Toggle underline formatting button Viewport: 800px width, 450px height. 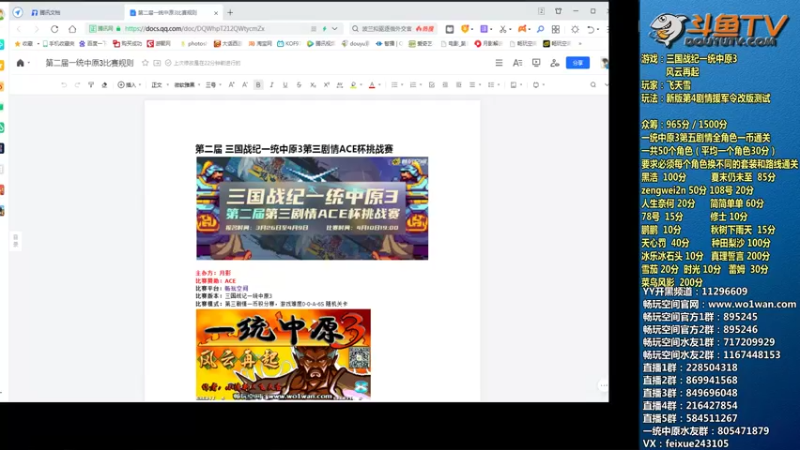285,85
